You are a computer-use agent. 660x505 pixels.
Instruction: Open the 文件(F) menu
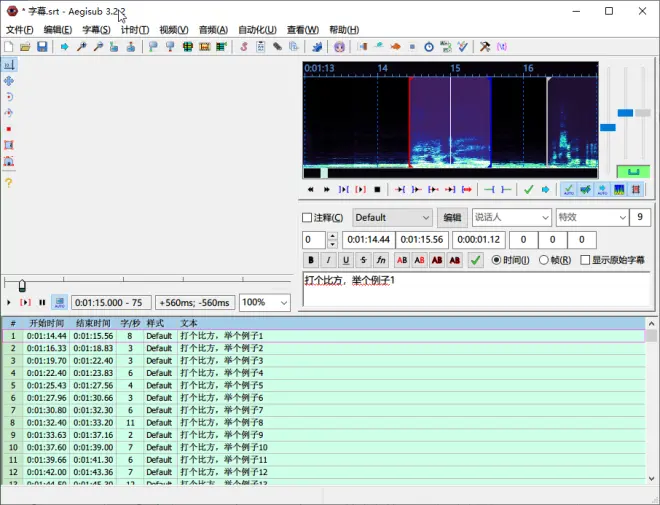click(x=20, y=30)
